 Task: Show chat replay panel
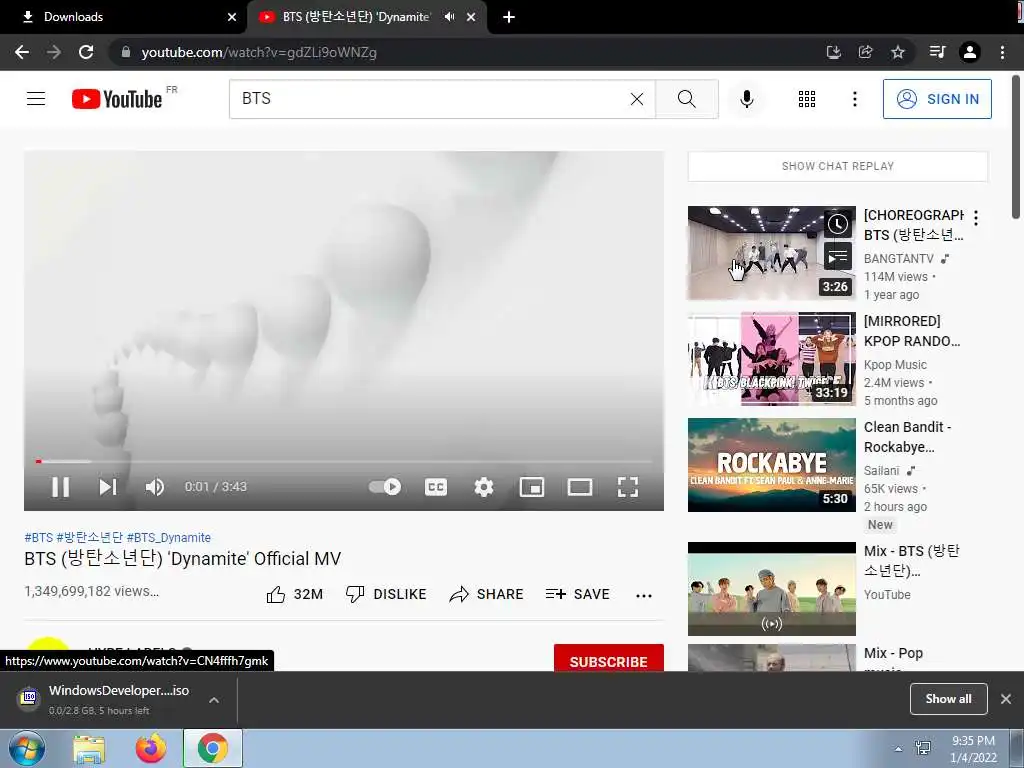pyautogui.click(x=838, y=166)
